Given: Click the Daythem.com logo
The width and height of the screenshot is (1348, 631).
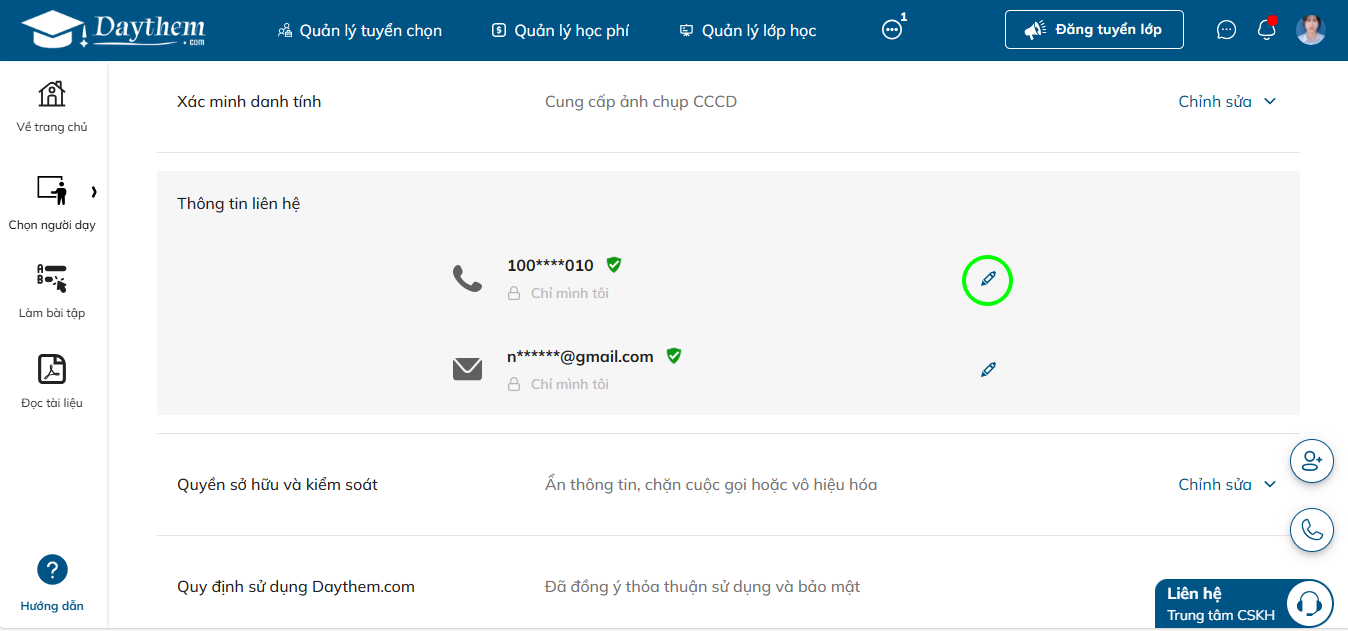Looking at the screenshot, I should click(x=113, y=30).
